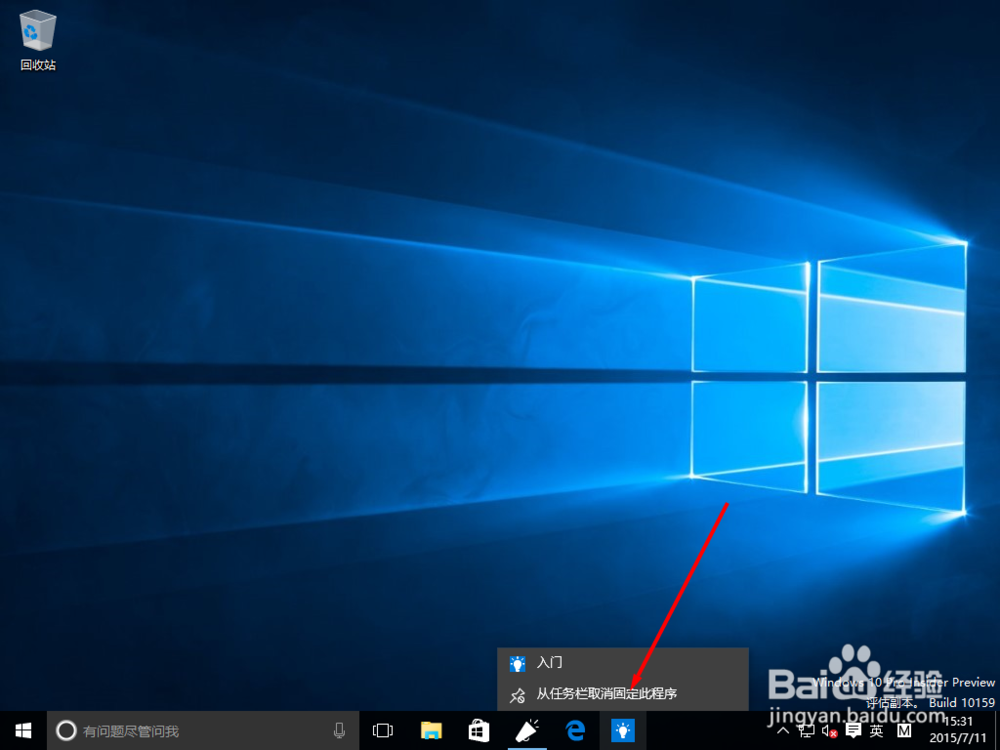
Task: Open Task View from the taskbar
Action: coord(383,730)
